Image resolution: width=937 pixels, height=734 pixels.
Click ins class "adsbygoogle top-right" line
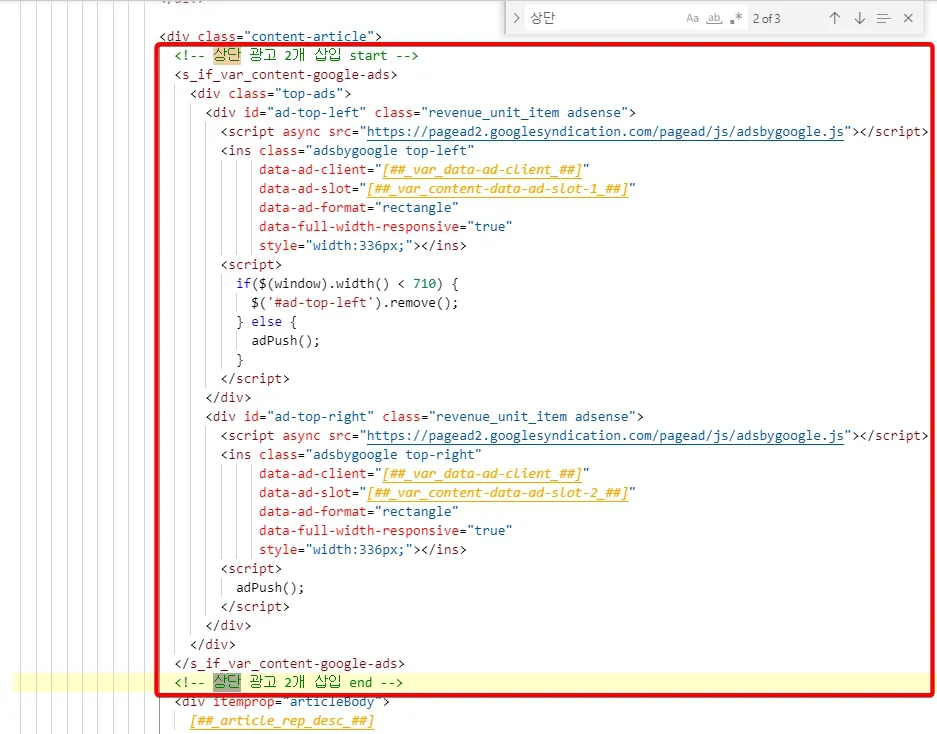[351, 455]
